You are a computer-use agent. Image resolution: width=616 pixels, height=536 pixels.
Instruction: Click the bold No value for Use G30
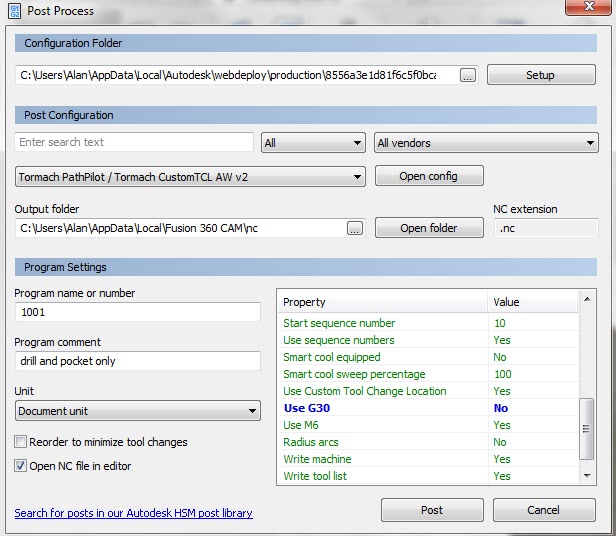(501, 408)
